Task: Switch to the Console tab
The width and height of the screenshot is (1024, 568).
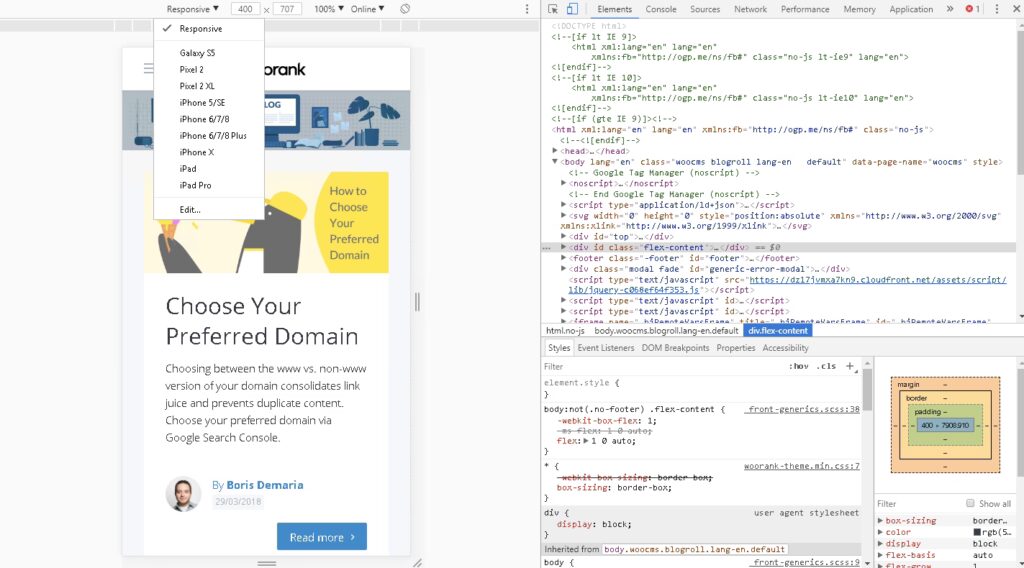Action: 660,9
